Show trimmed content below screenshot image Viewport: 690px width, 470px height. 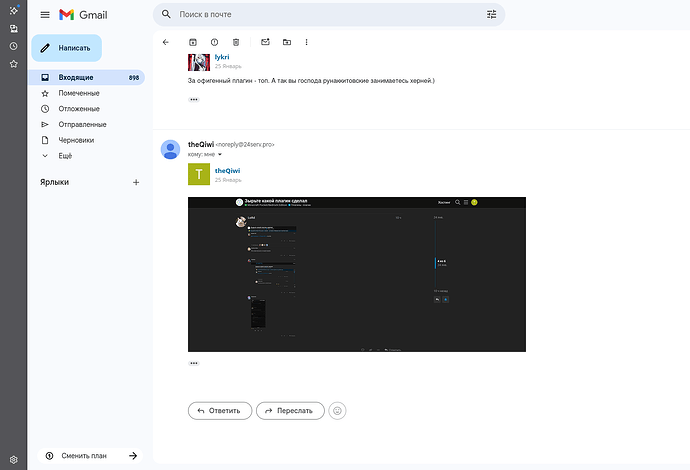[194, 363]
